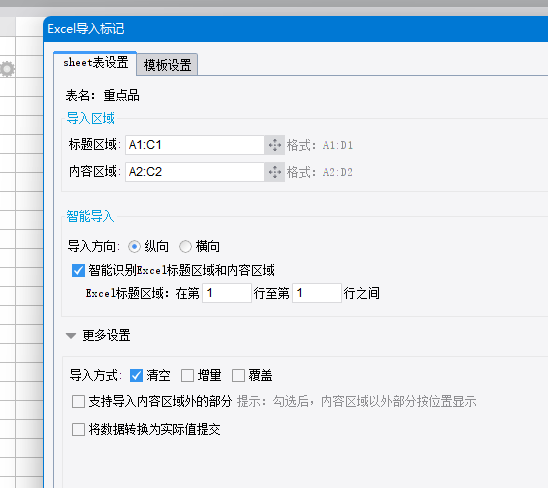
Task: Uncheck the 清空 import mode
Action: pos(136,376)
